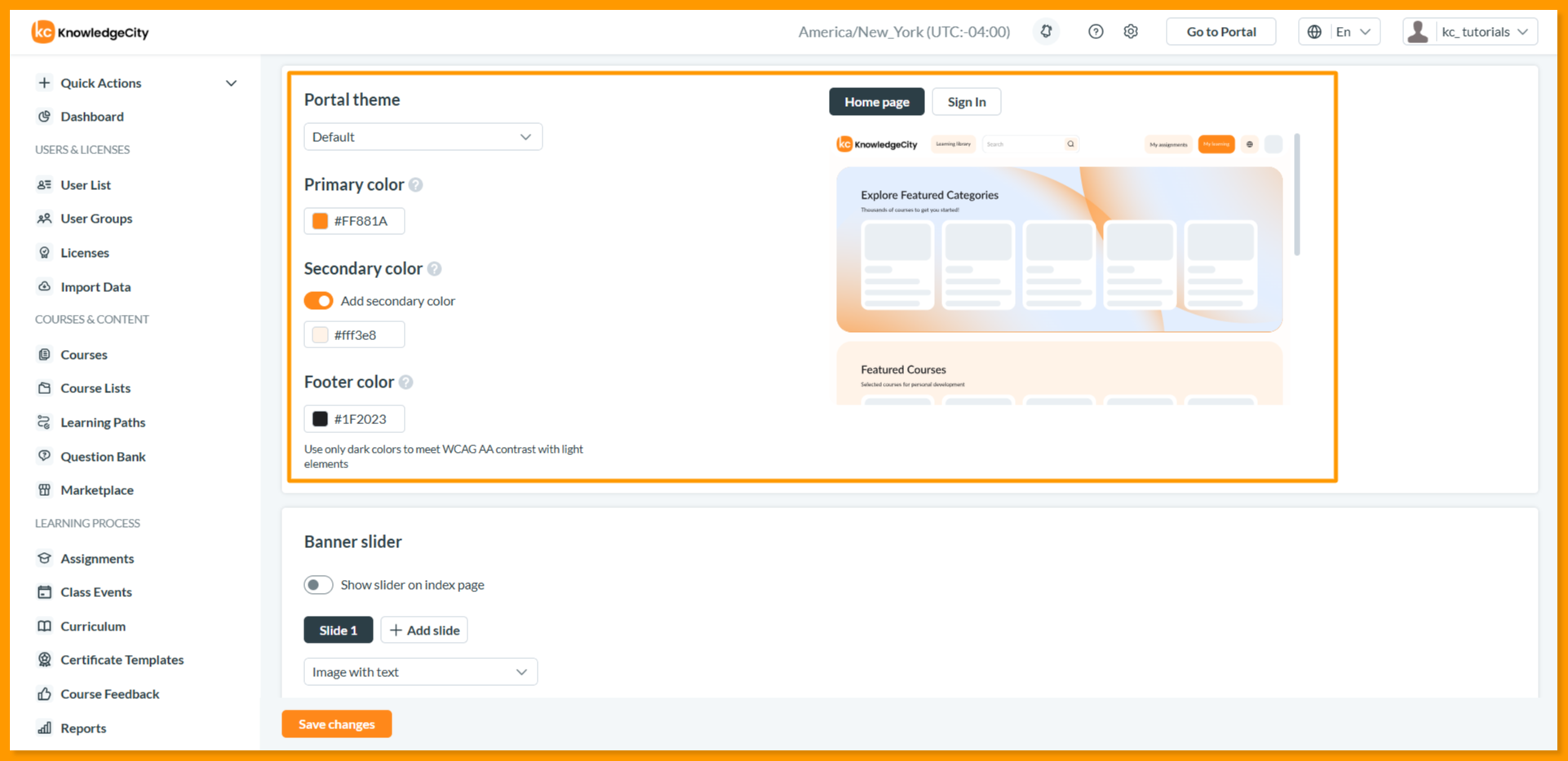The image size is (1568, 761).
Task: Switch to the Home page preview tab
Action: (x=877, y=102)
